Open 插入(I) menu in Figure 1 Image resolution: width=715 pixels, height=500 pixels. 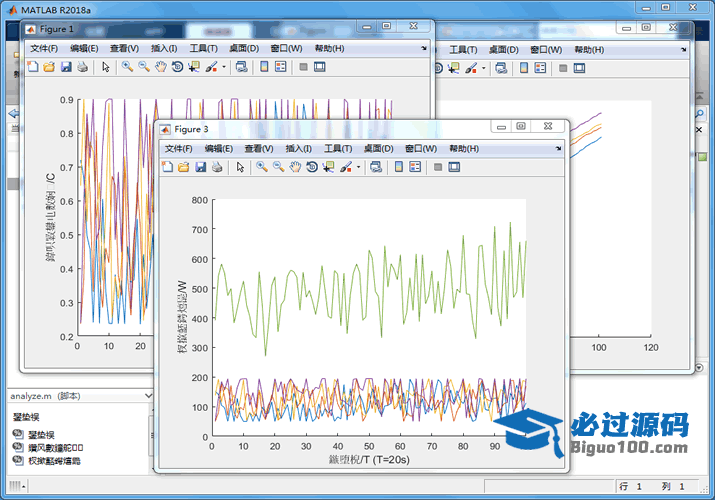[x=164, y=48]
